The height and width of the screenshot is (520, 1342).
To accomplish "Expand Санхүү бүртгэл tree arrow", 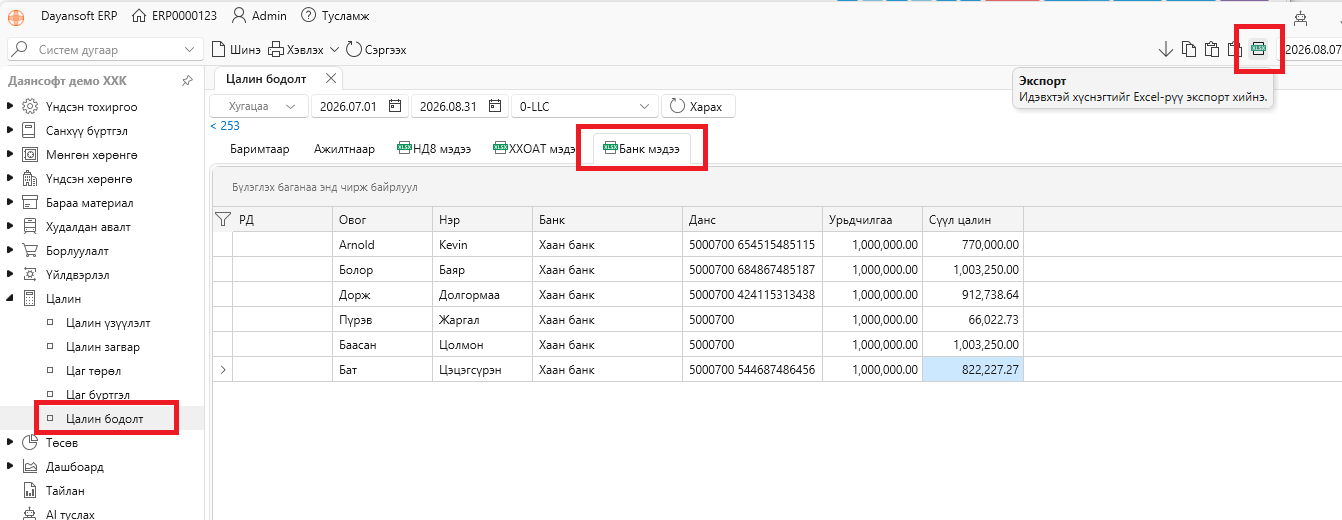I will [10, 131].
